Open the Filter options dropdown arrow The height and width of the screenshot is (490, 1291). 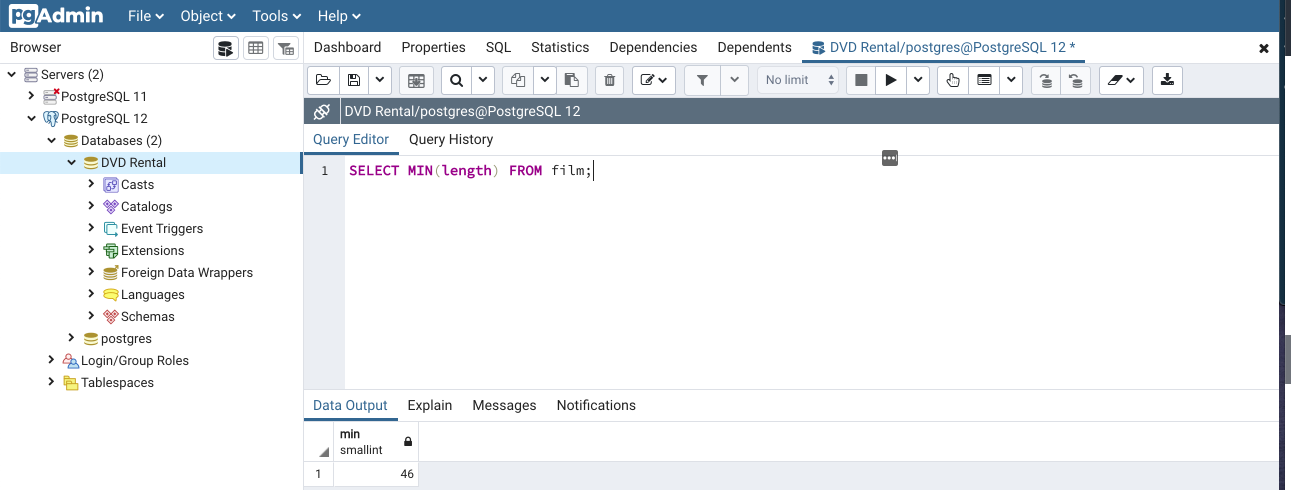pos(734,80)
